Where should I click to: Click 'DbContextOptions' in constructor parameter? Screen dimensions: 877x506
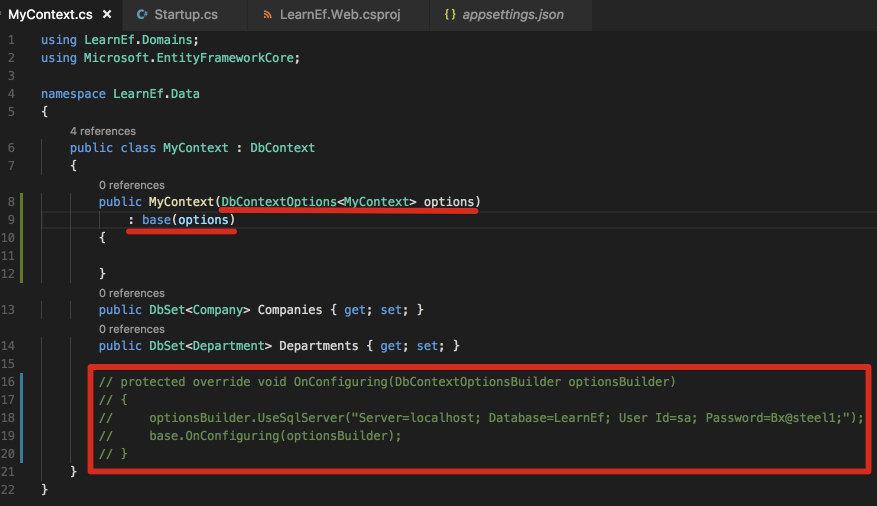(x=279, y=201)
